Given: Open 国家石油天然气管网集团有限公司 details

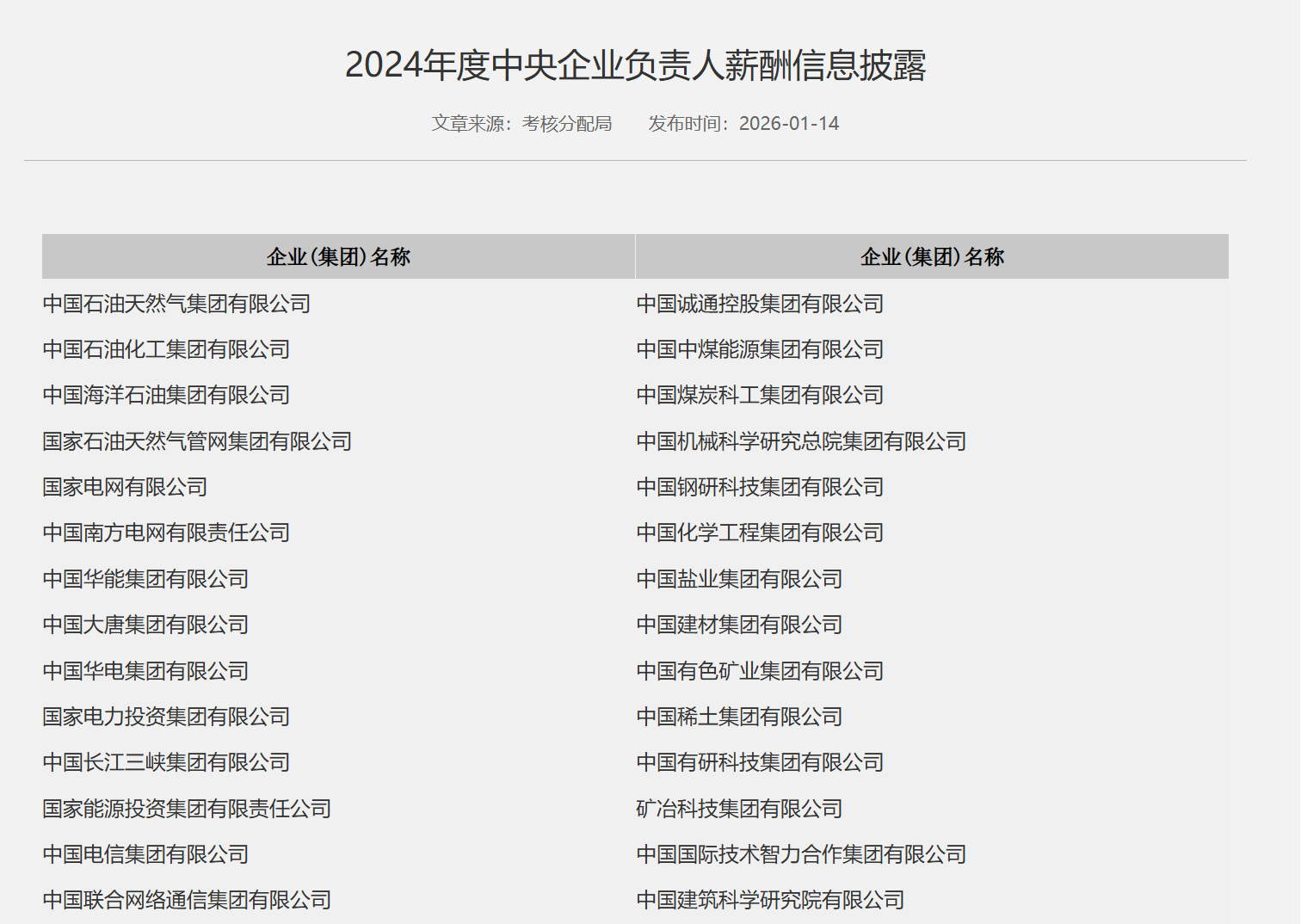Looking at the screenshot, I should coord(197,441).
